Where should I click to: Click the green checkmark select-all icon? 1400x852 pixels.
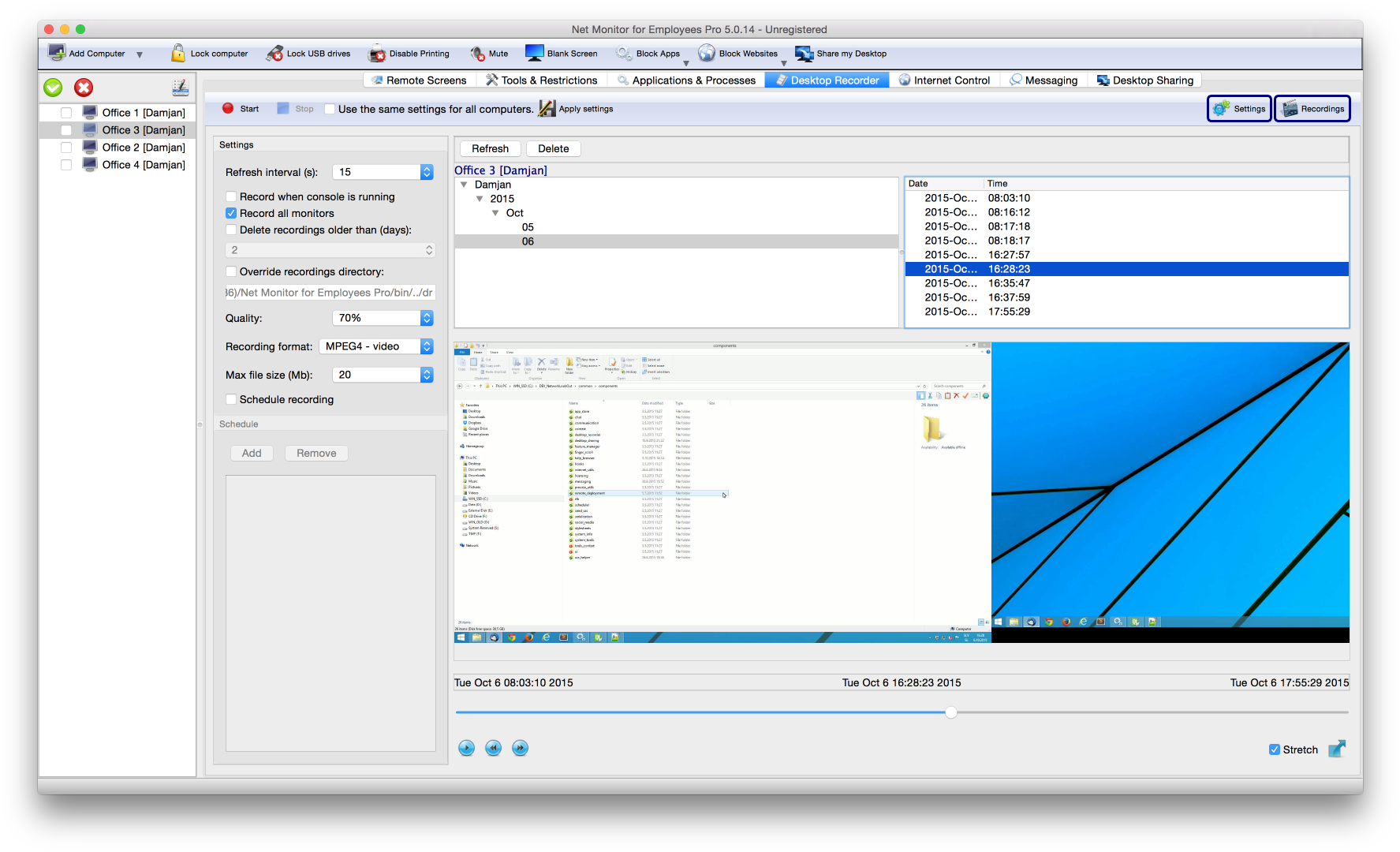click(53, 88)
